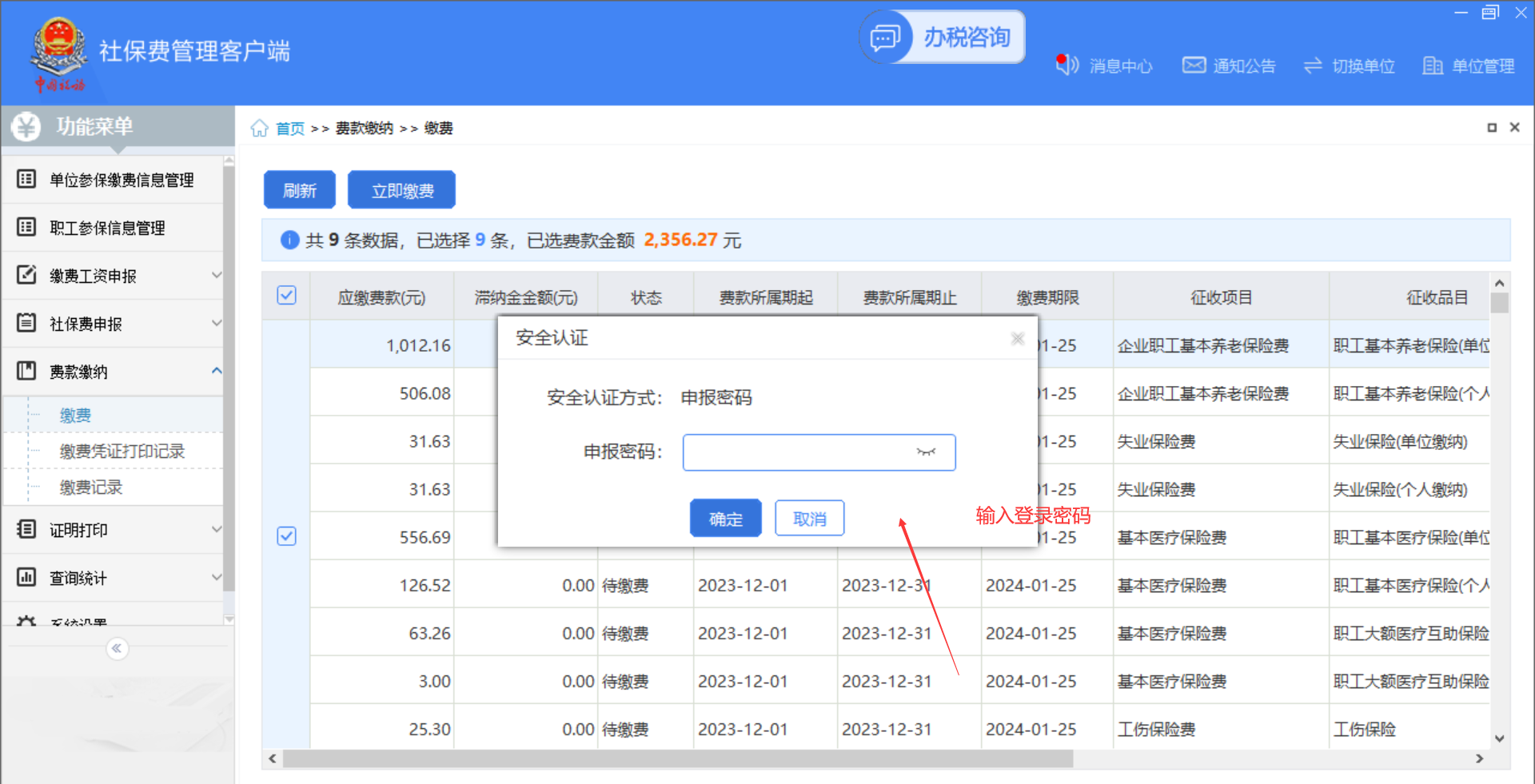Uncheck the 556.69 row checkbox
The width and height of the screenshot is (1535, 784).
point(286,536)
